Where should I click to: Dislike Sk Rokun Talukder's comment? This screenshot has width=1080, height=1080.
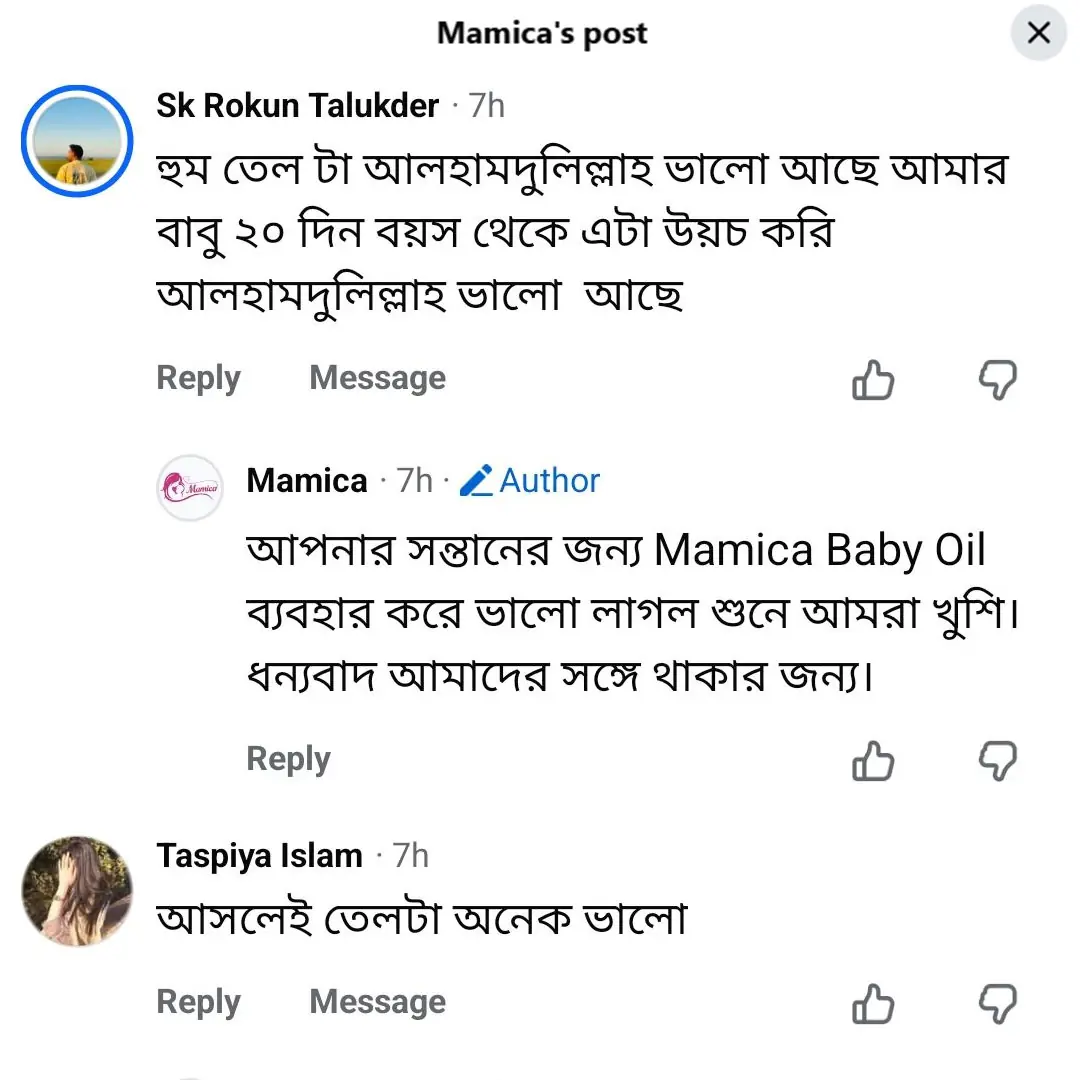click(x=996, y=380)
